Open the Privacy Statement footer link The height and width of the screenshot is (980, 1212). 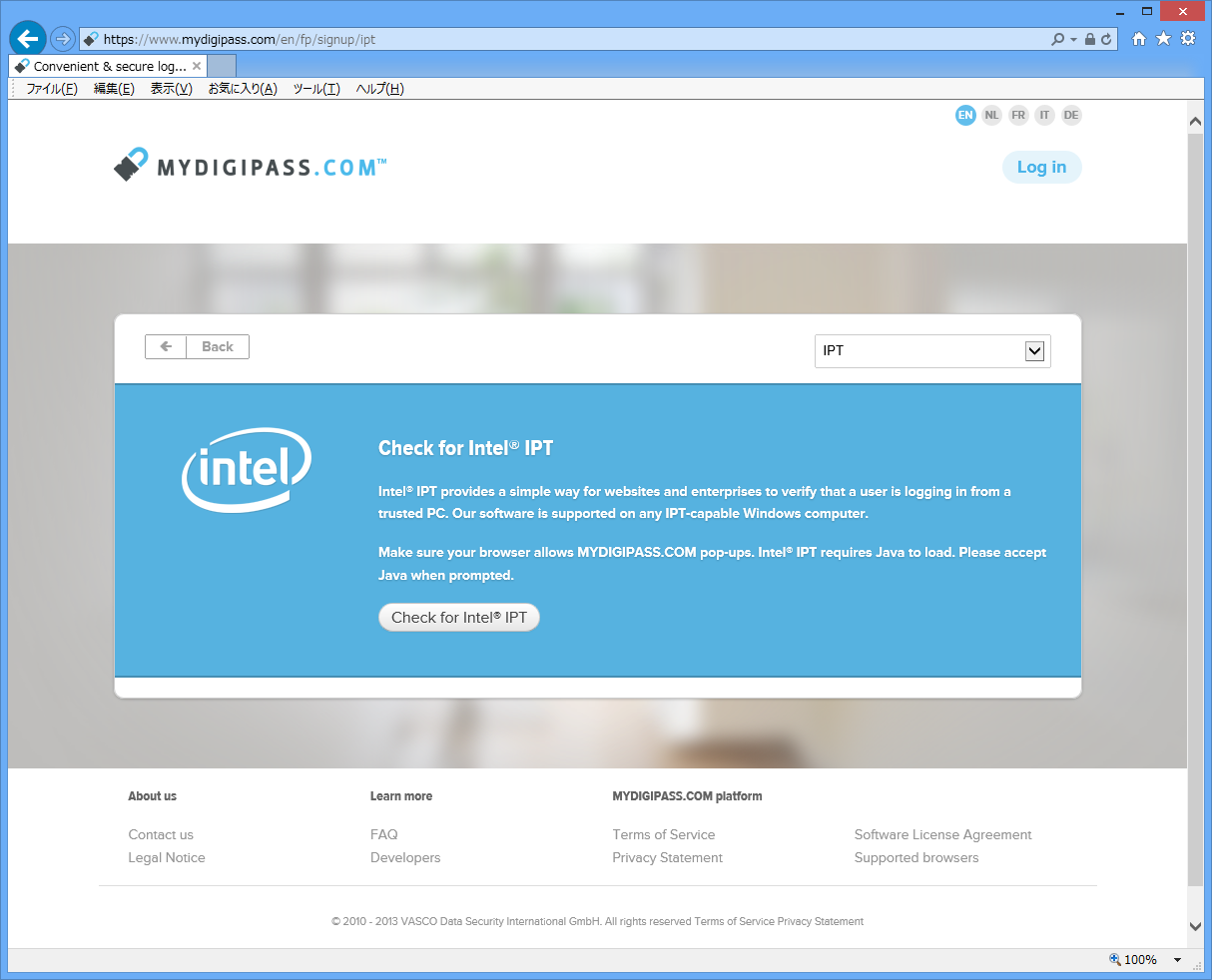(668, 857)
